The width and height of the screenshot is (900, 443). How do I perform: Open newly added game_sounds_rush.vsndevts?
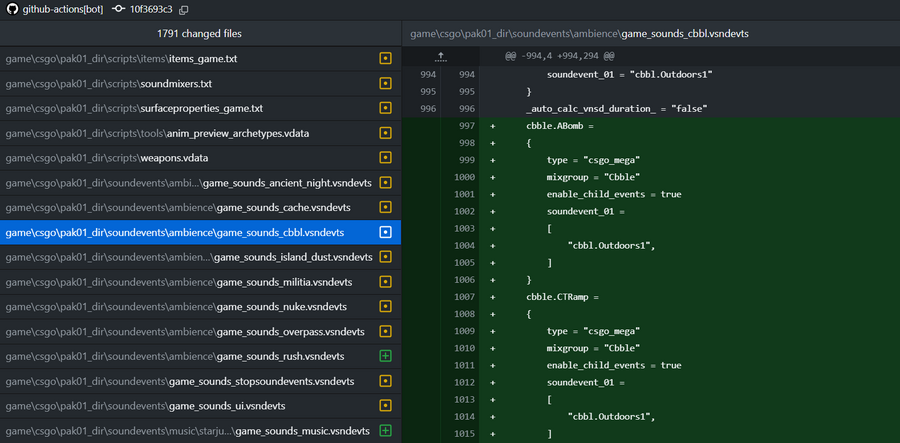click(x=200, y=356)
